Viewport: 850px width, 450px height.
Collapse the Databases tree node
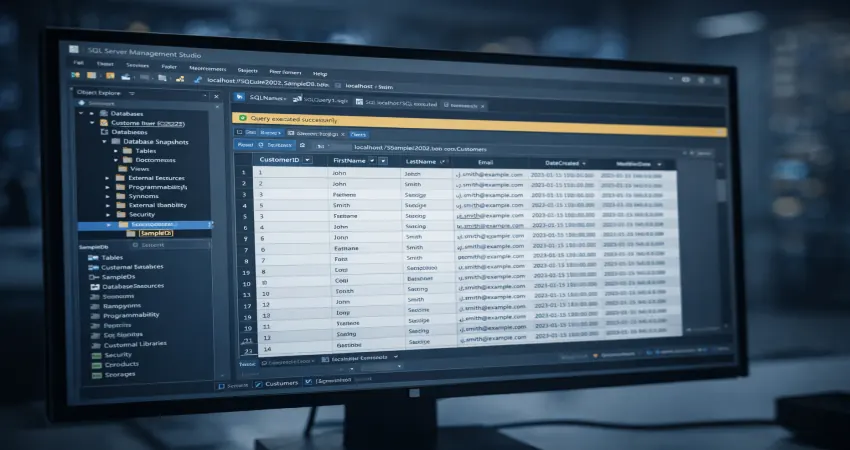[x=81, y=113]
